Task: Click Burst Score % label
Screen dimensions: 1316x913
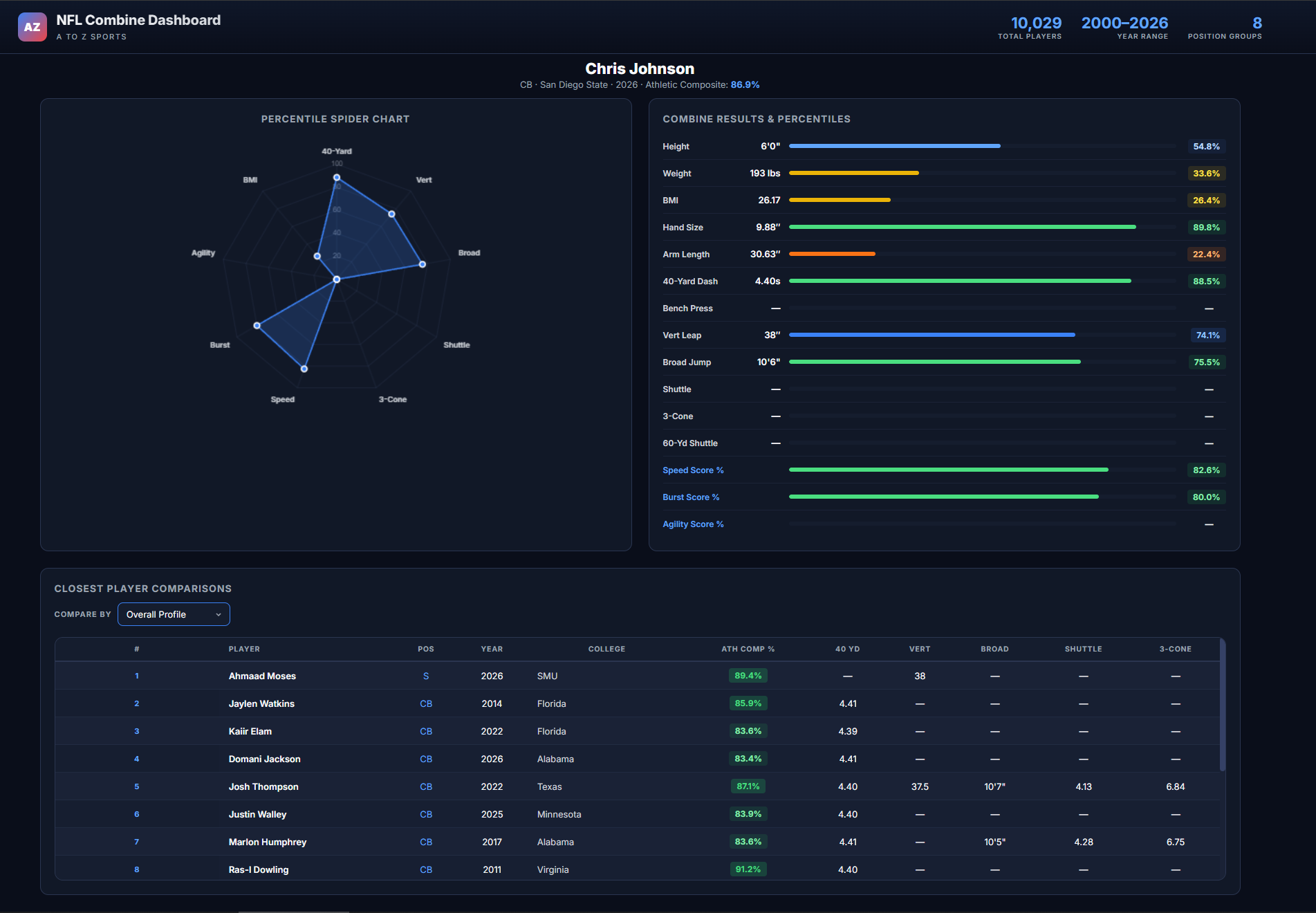Action: 691,497
